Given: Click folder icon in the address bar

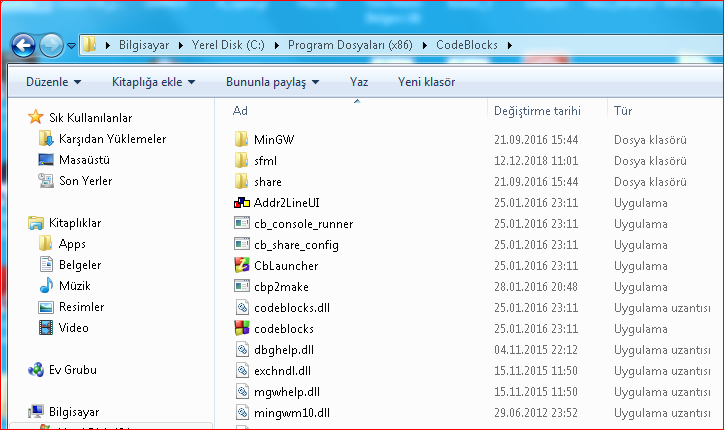Looking at the screenshot, I should (90, 44).
